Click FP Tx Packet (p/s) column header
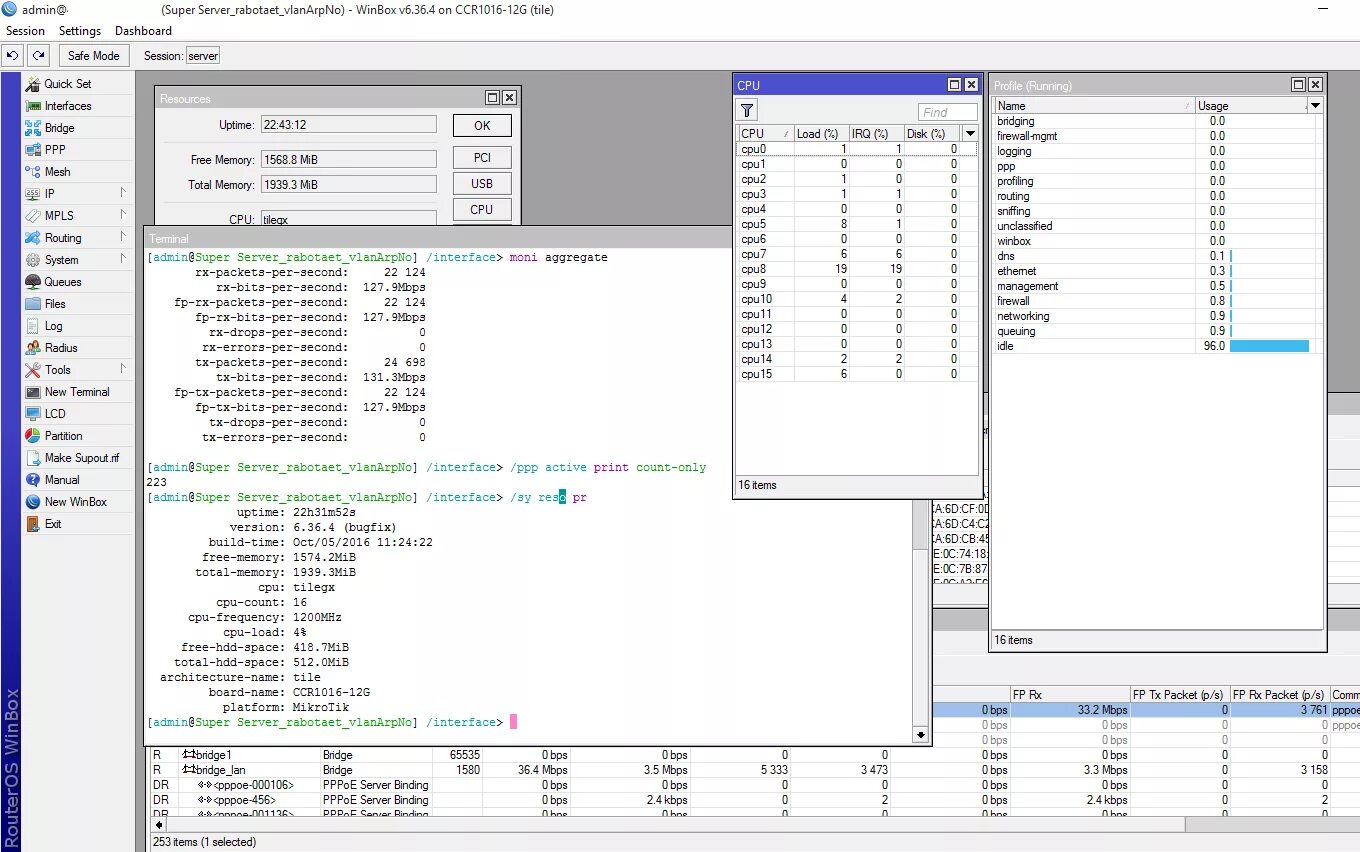The height and width of the screenshot is (852, 1360). (x=1180, y=694)
